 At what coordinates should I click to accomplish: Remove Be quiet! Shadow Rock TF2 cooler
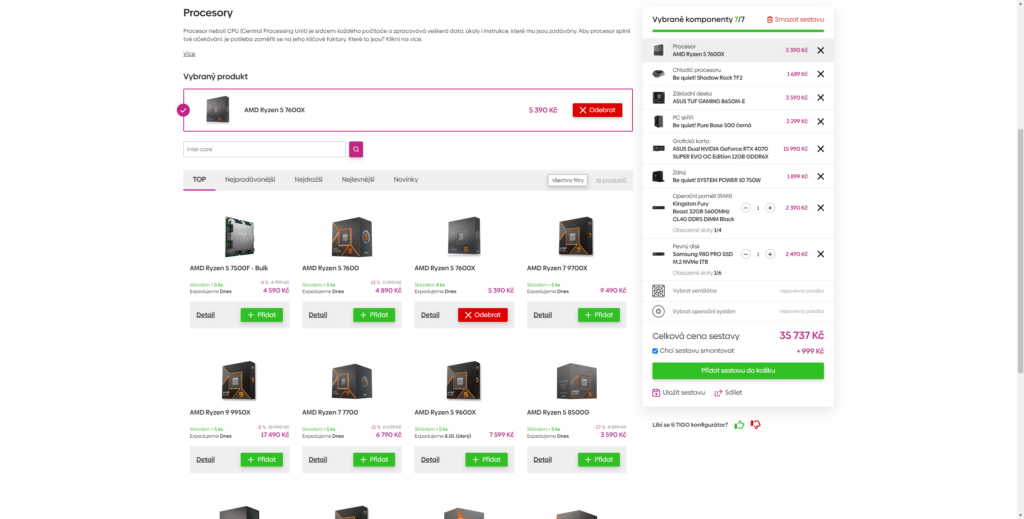pyautogui.click(x=820, y=74)
